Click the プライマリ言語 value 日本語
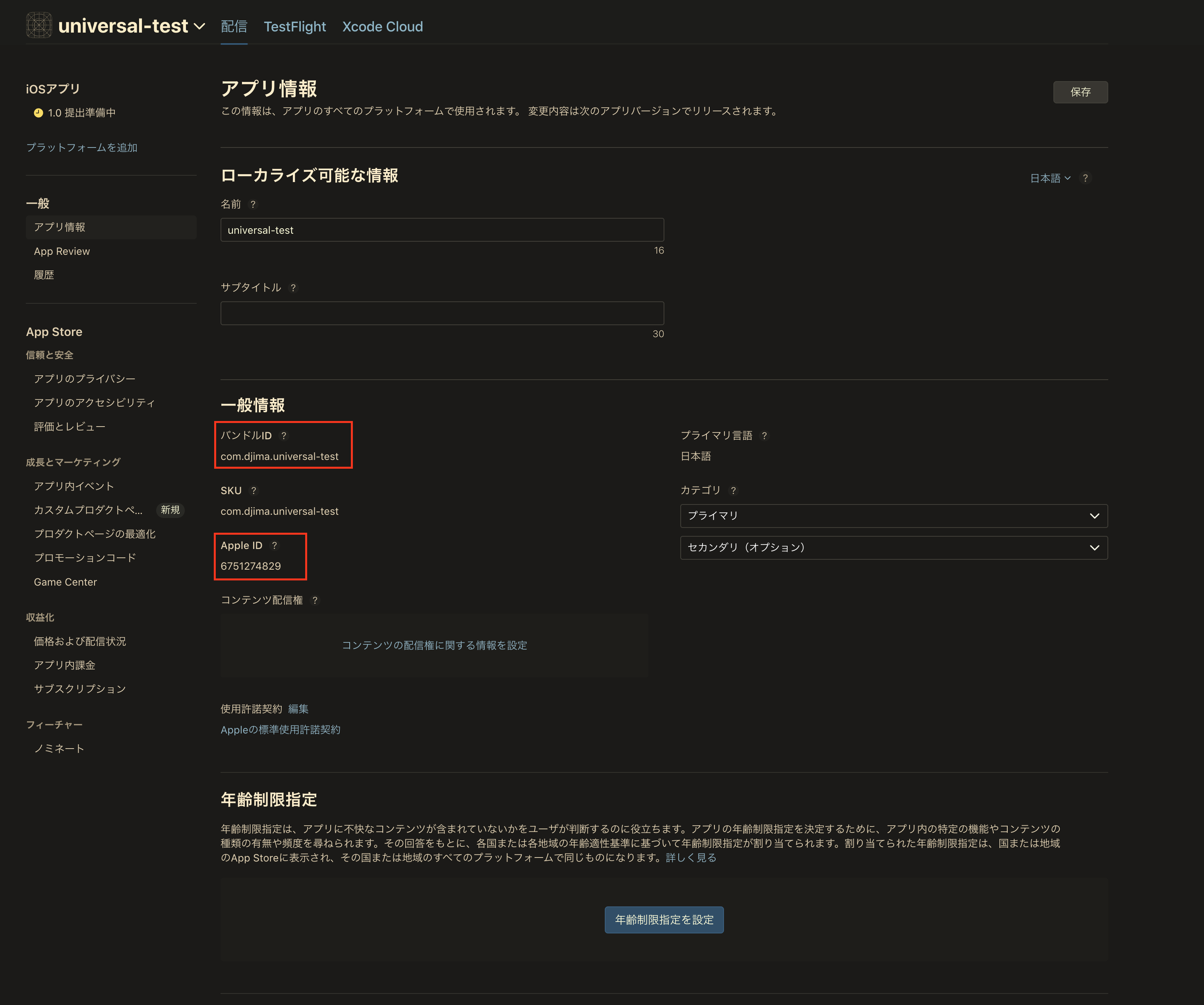Screen dimensions: 1204x1005 695,456
